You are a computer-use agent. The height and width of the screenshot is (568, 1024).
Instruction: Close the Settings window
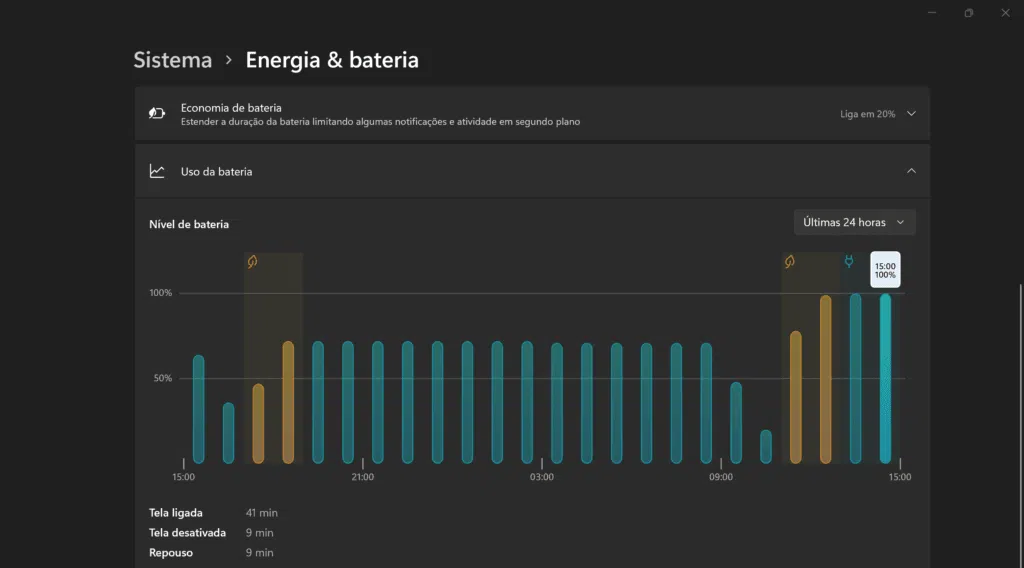[1005, 13]
